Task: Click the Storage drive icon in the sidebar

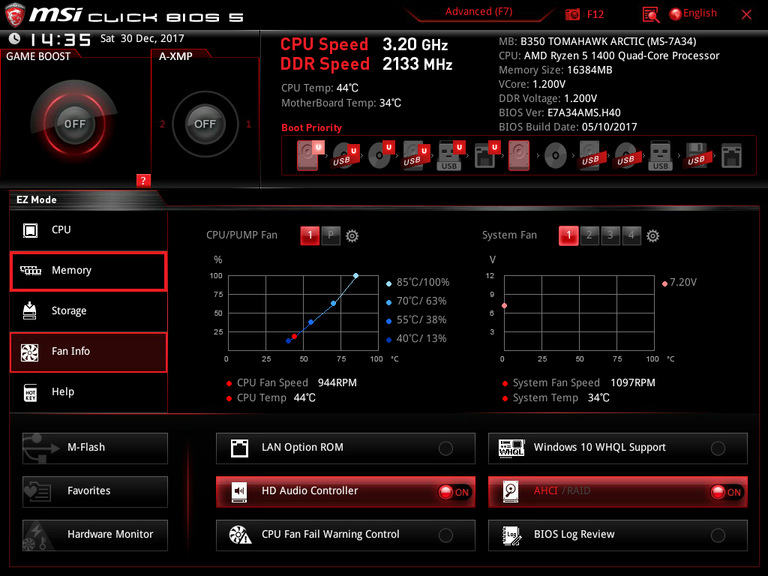Action: click(30, 311)
